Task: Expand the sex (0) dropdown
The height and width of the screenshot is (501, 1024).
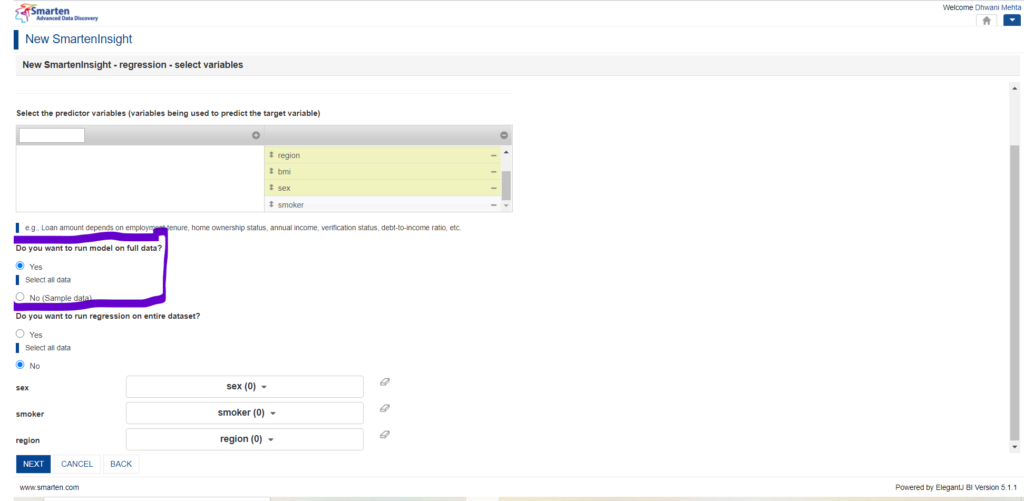Action: pyautogui.click(x=245, y=387)
